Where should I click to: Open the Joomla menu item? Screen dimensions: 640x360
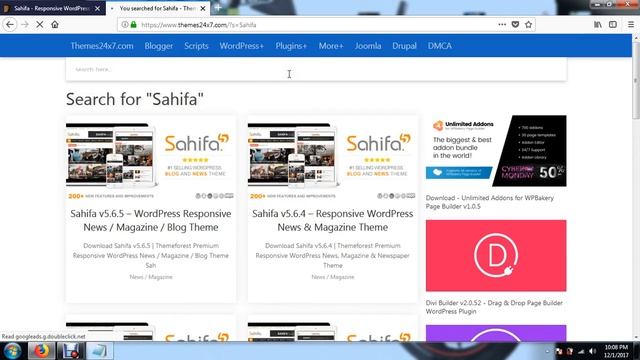pos(368,46)
